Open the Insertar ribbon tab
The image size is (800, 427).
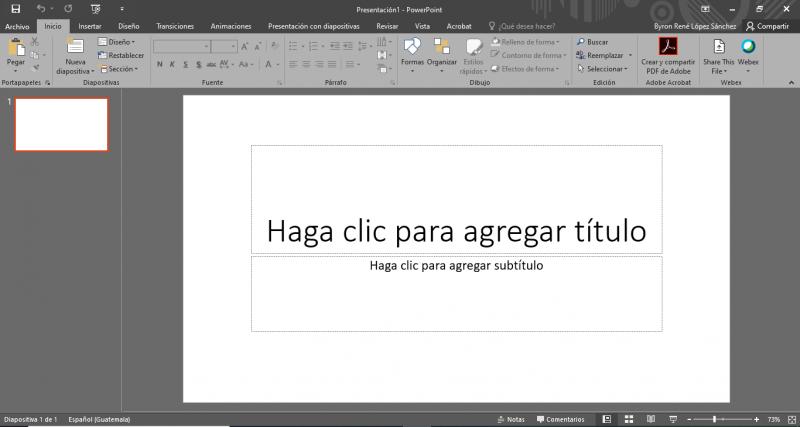coord(89,26)
